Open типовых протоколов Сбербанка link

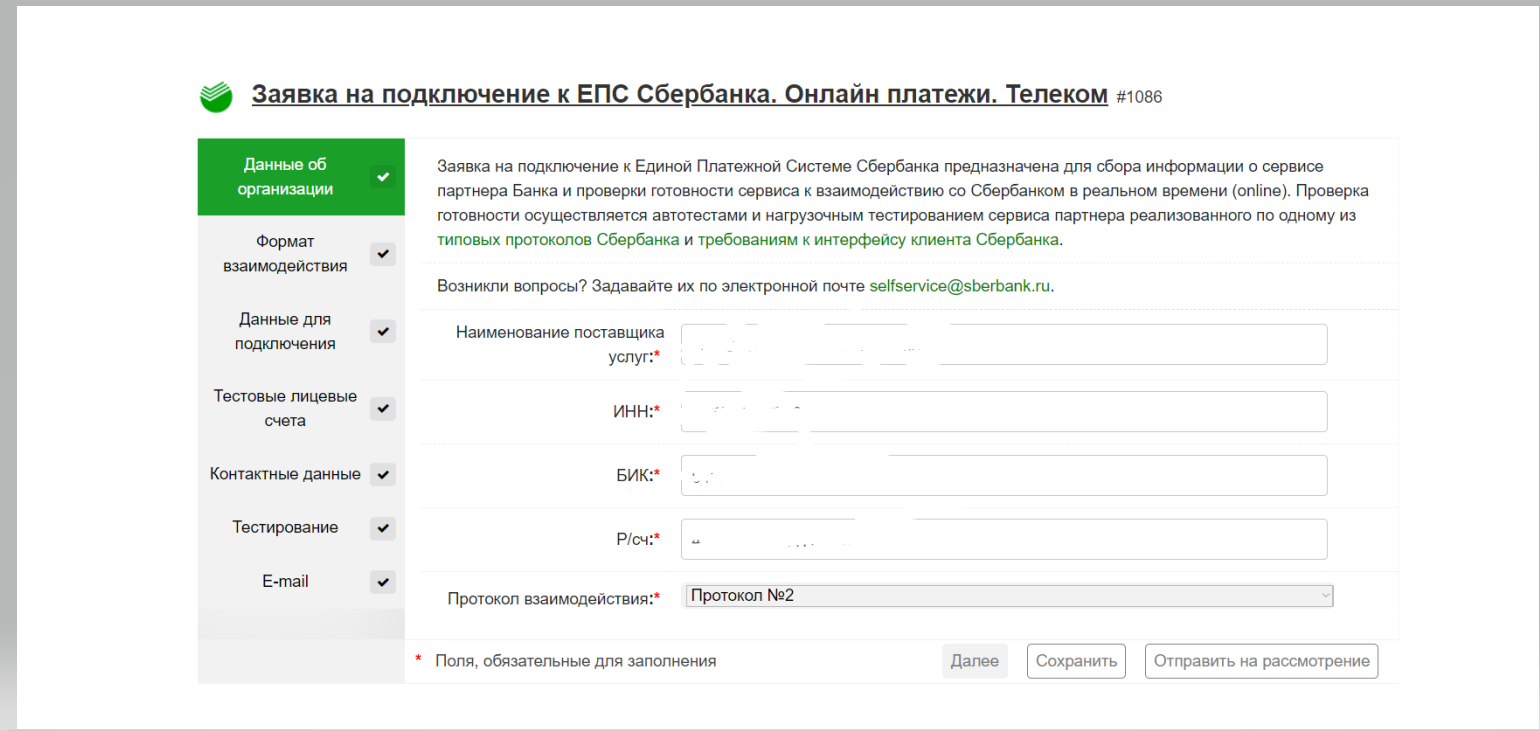[x=558, y=240]
